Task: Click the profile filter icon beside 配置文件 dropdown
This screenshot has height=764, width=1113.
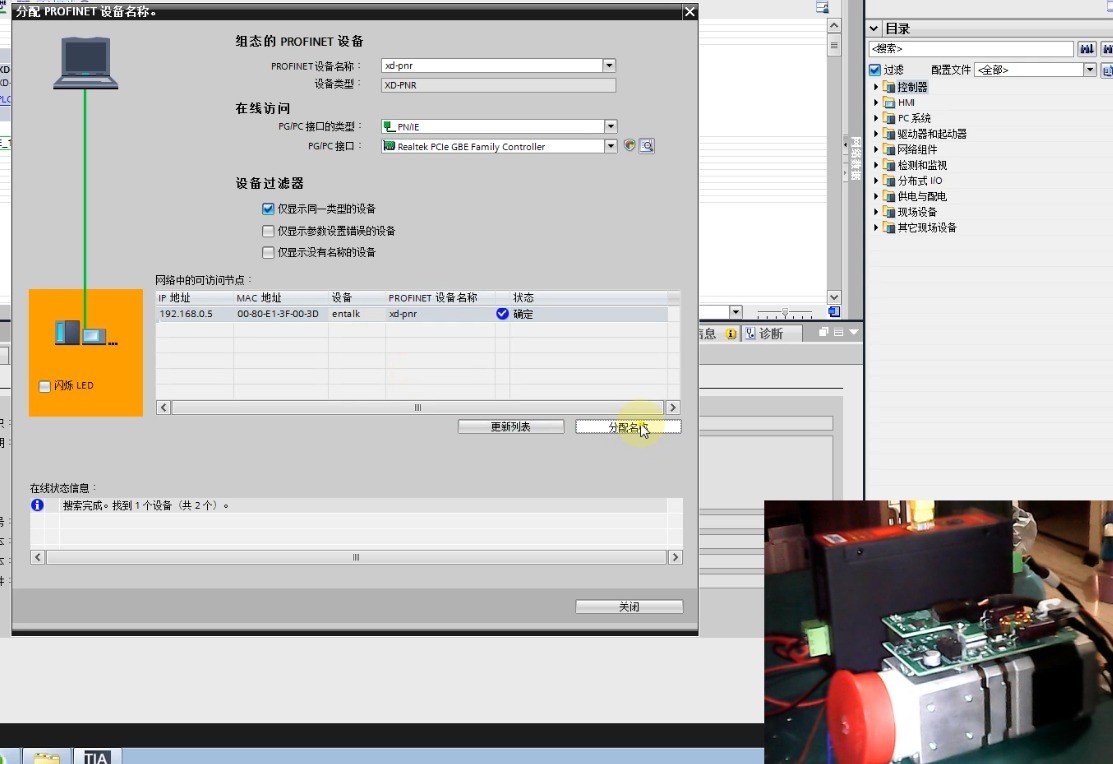Action: 1107,70
